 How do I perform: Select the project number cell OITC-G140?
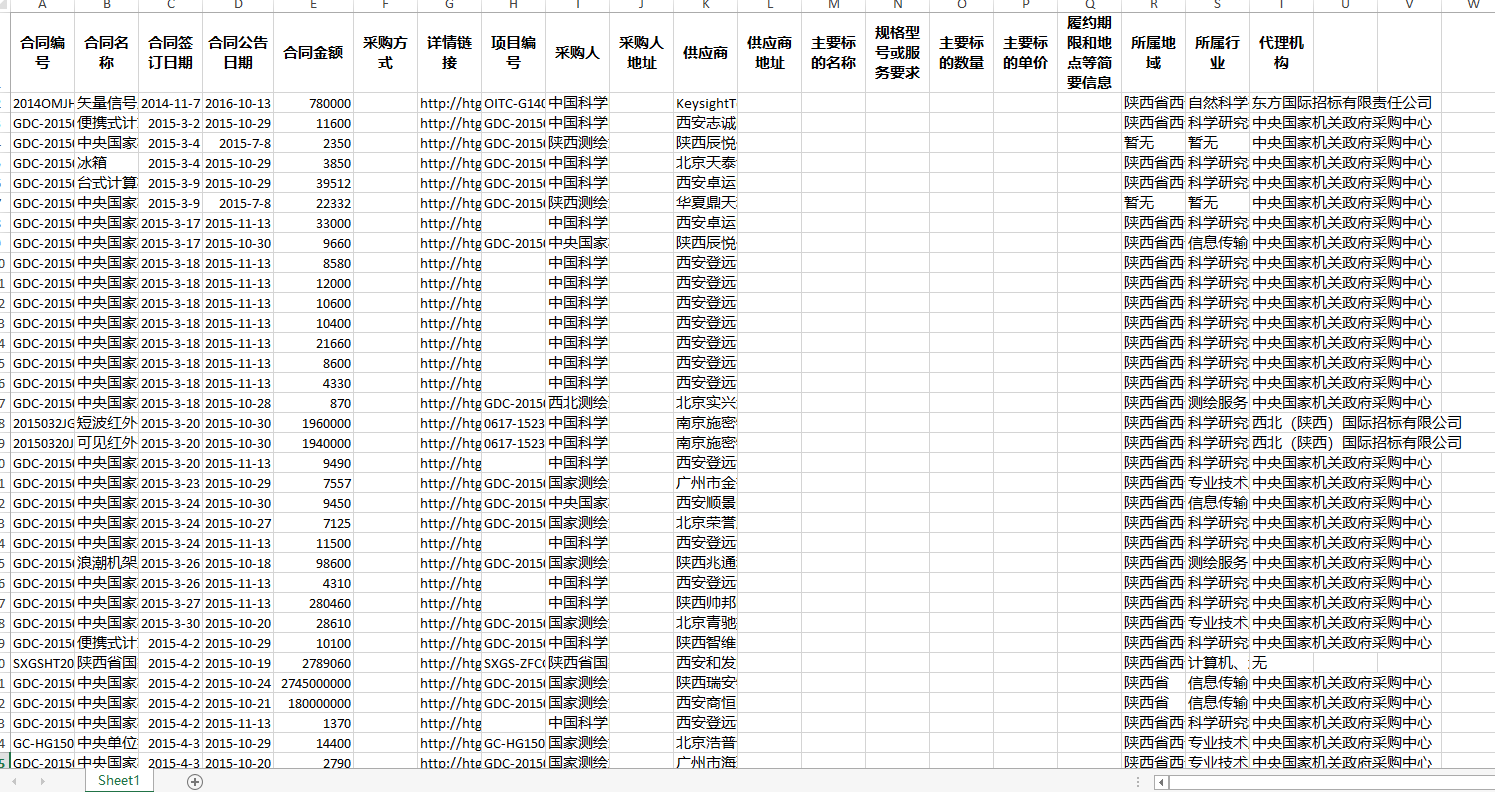pyautogui.click(x=513, y=103)
